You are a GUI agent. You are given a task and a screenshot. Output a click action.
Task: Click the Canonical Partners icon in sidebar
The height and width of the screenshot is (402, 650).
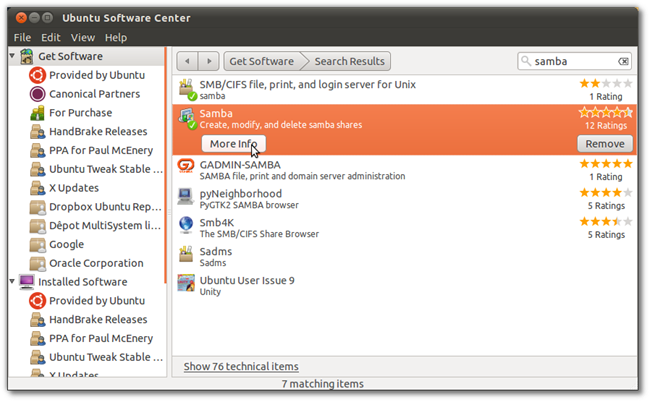35,94
